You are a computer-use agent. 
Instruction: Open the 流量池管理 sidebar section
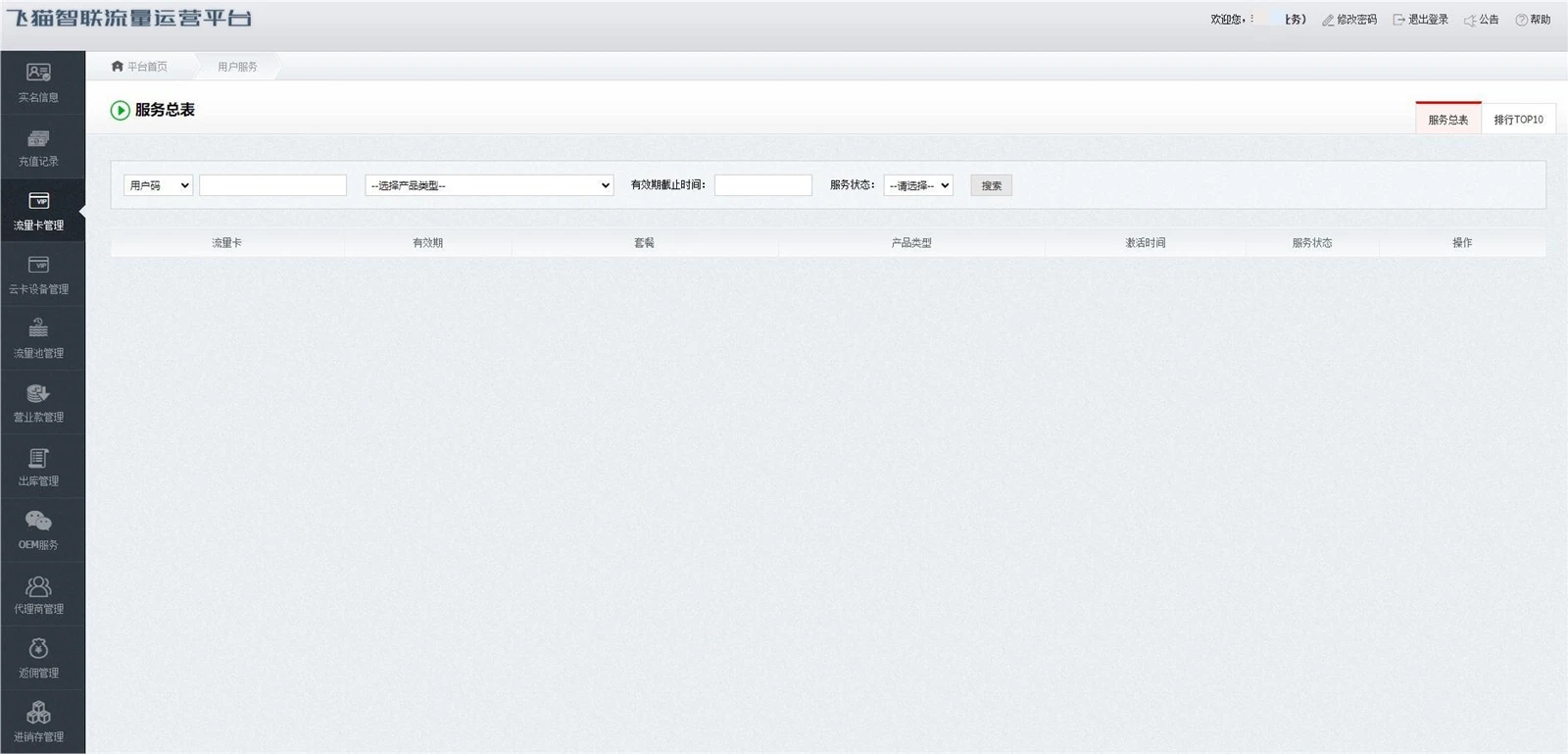tap(38, 338)
